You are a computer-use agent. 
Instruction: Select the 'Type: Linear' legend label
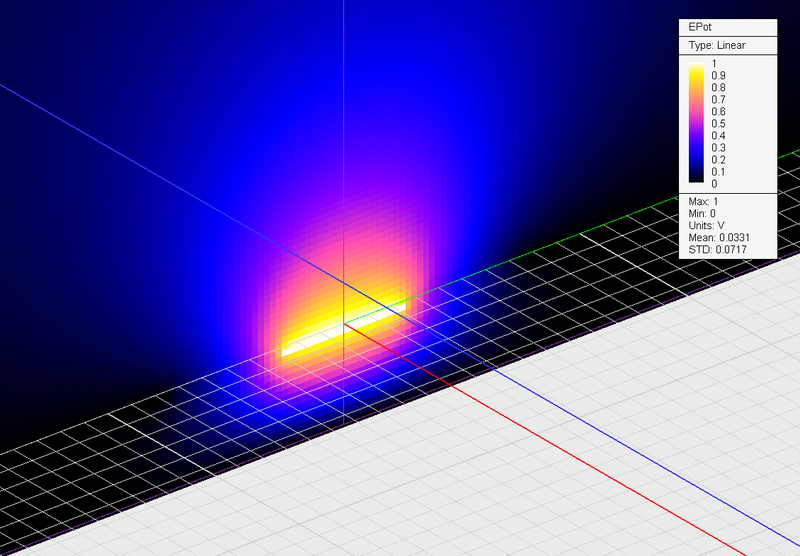[717, 45]
